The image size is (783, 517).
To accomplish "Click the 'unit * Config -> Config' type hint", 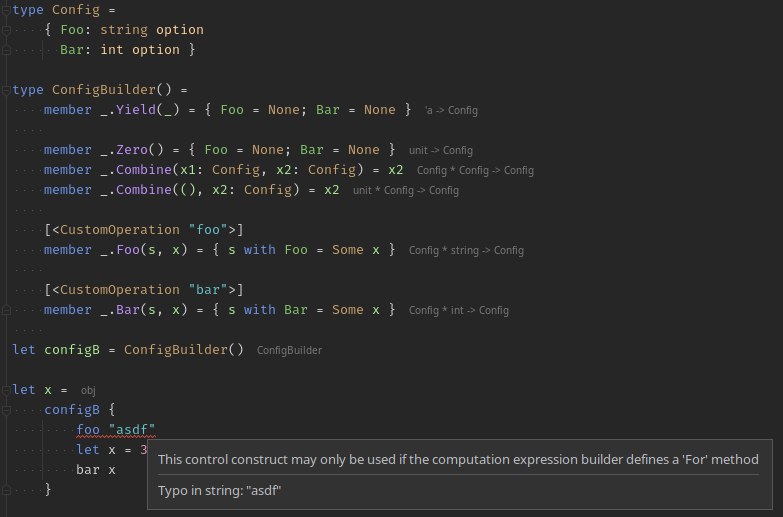I will tap(405, 190).
